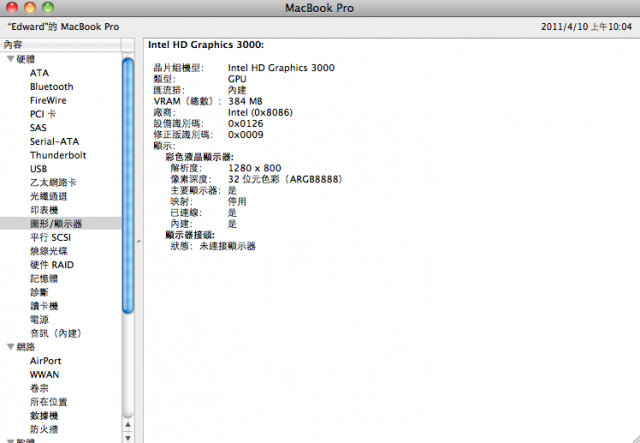Viewport: 640px width, 443px height.
Task: Click the Intel HD Graphics 3000 heading
Action: pyautogui.click(x=206, y=45)
